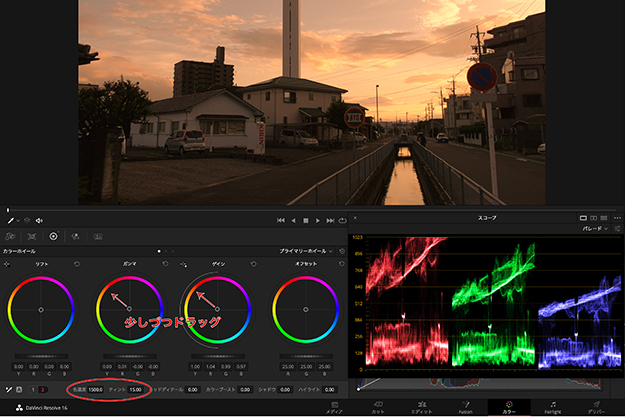The width and height of the screenshot is (625, 417).
Task: Click the ガンマ master wheel slider
Action: tap(128, 355)
